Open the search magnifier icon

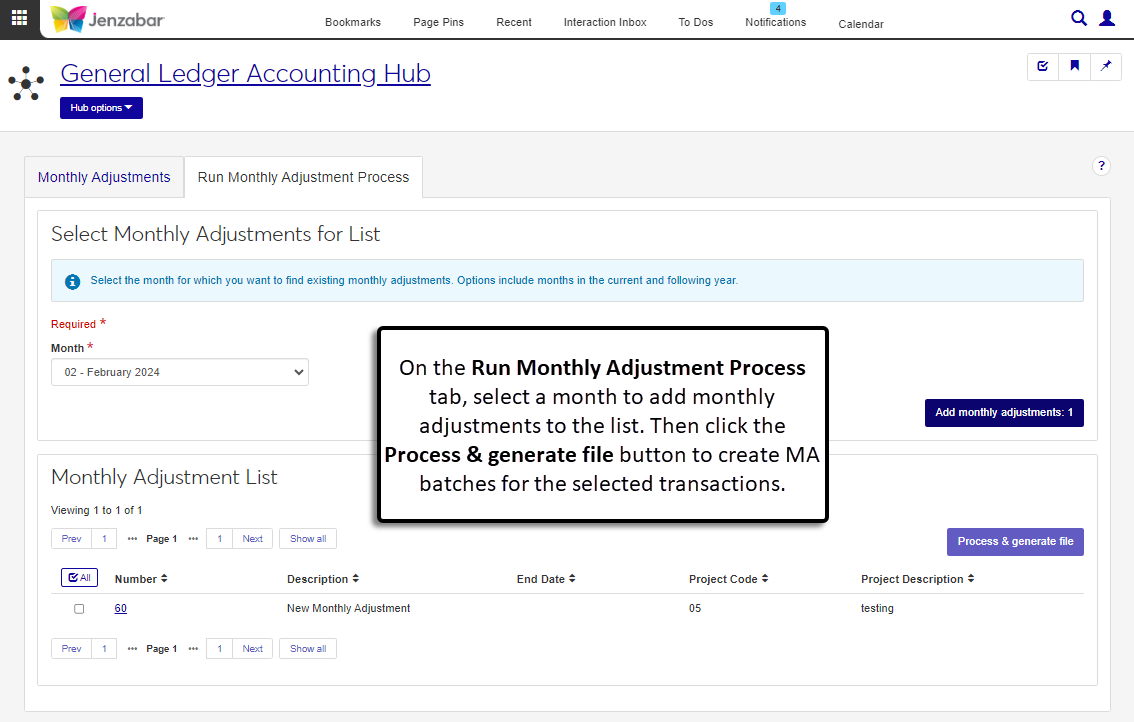[1078, 18]
